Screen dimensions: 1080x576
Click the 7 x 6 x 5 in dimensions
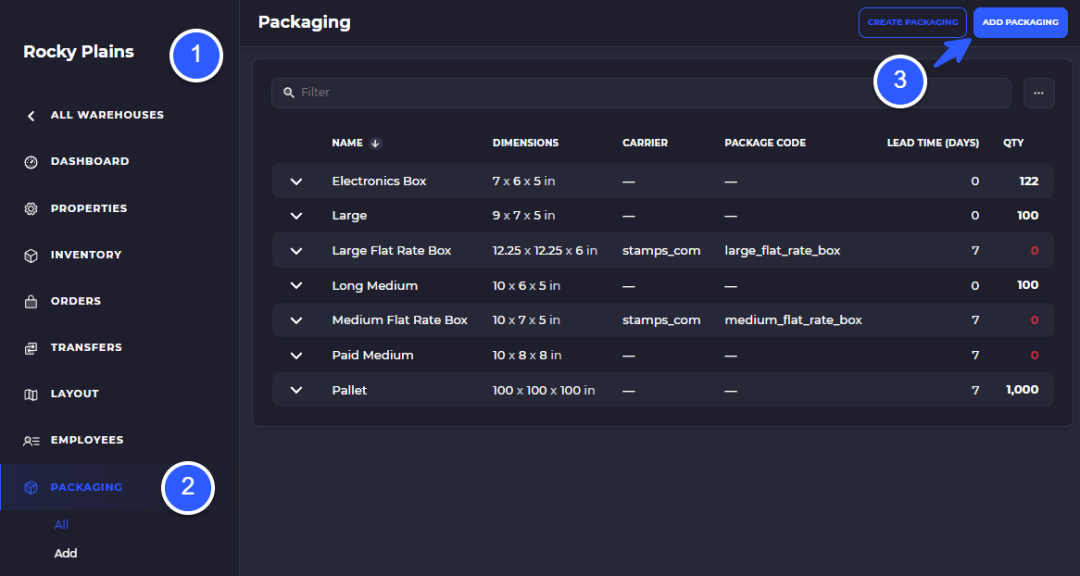[523, 181]
